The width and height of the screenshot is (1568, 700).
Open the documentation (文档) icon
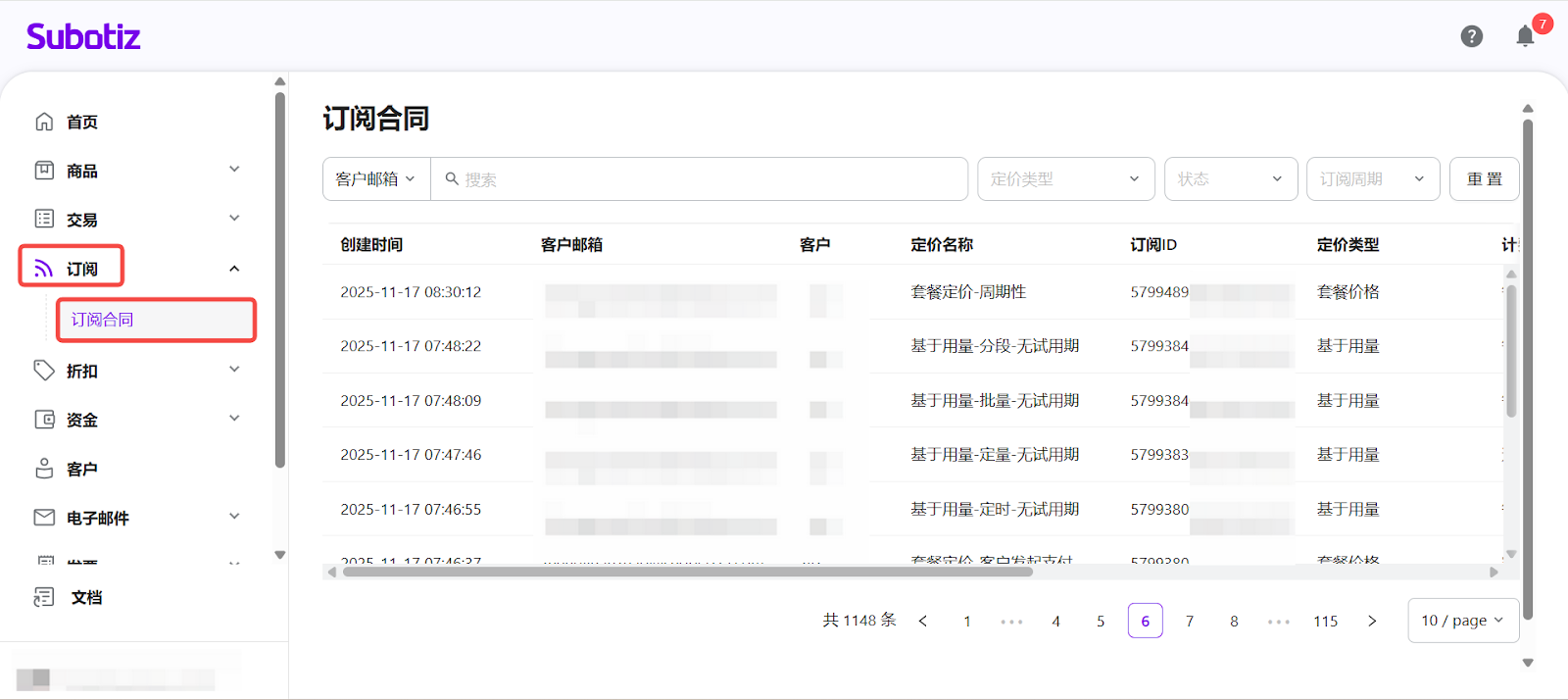coord(44,597)
